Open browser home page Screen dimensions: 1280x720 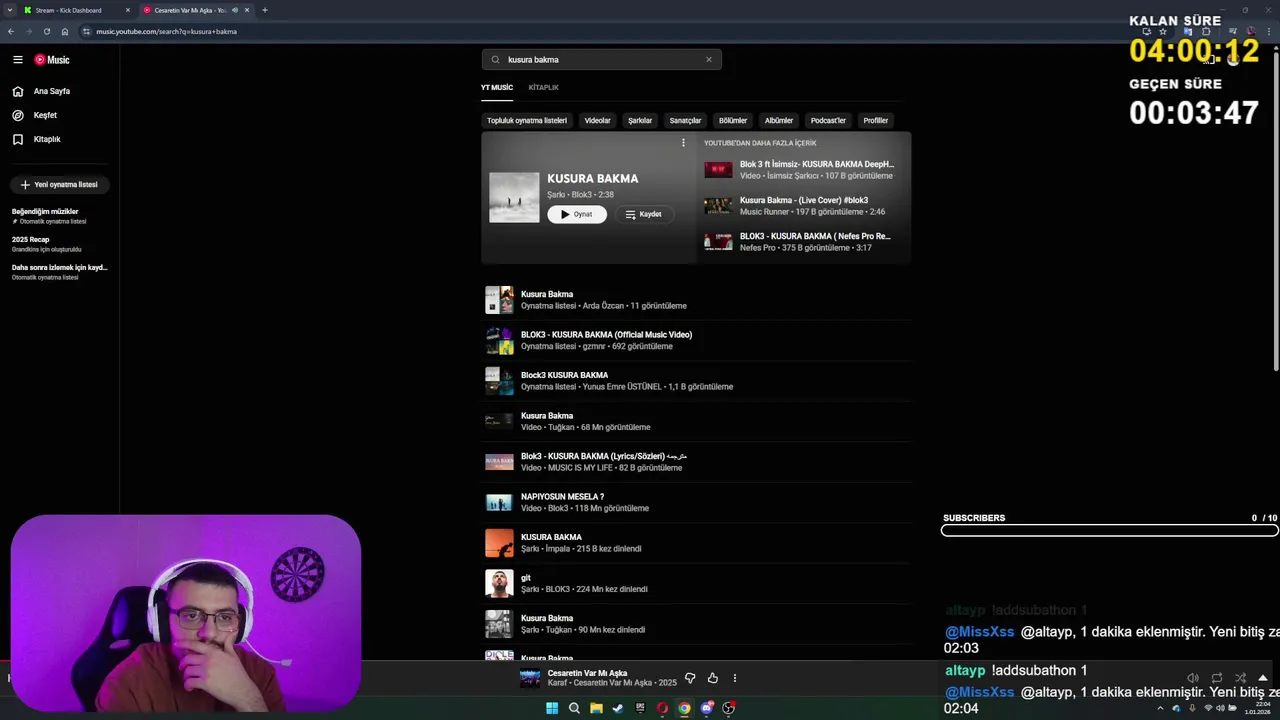(65, 31)
